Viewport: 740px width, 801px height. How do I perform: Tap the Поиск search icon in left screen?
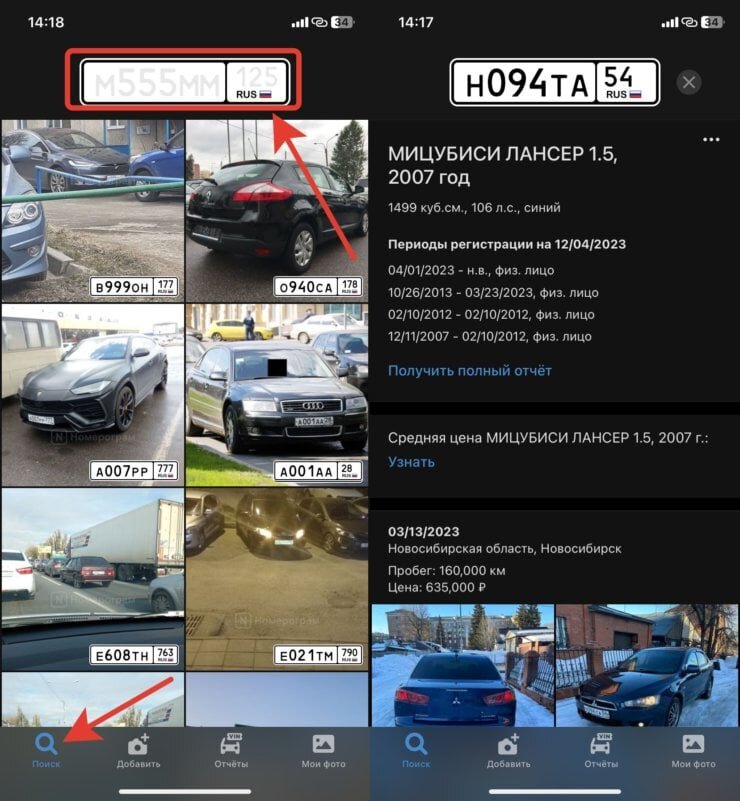(x=46, y=744)
